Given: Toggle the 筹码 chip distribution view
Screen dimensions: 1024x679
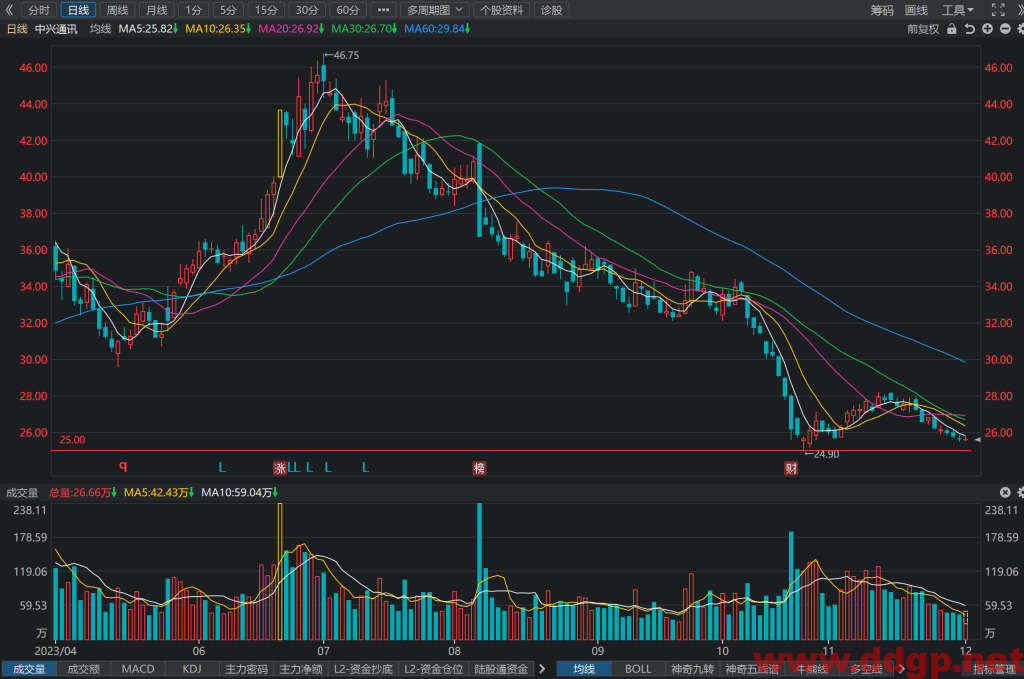Looking at the screenshot, I should point(882,10).
